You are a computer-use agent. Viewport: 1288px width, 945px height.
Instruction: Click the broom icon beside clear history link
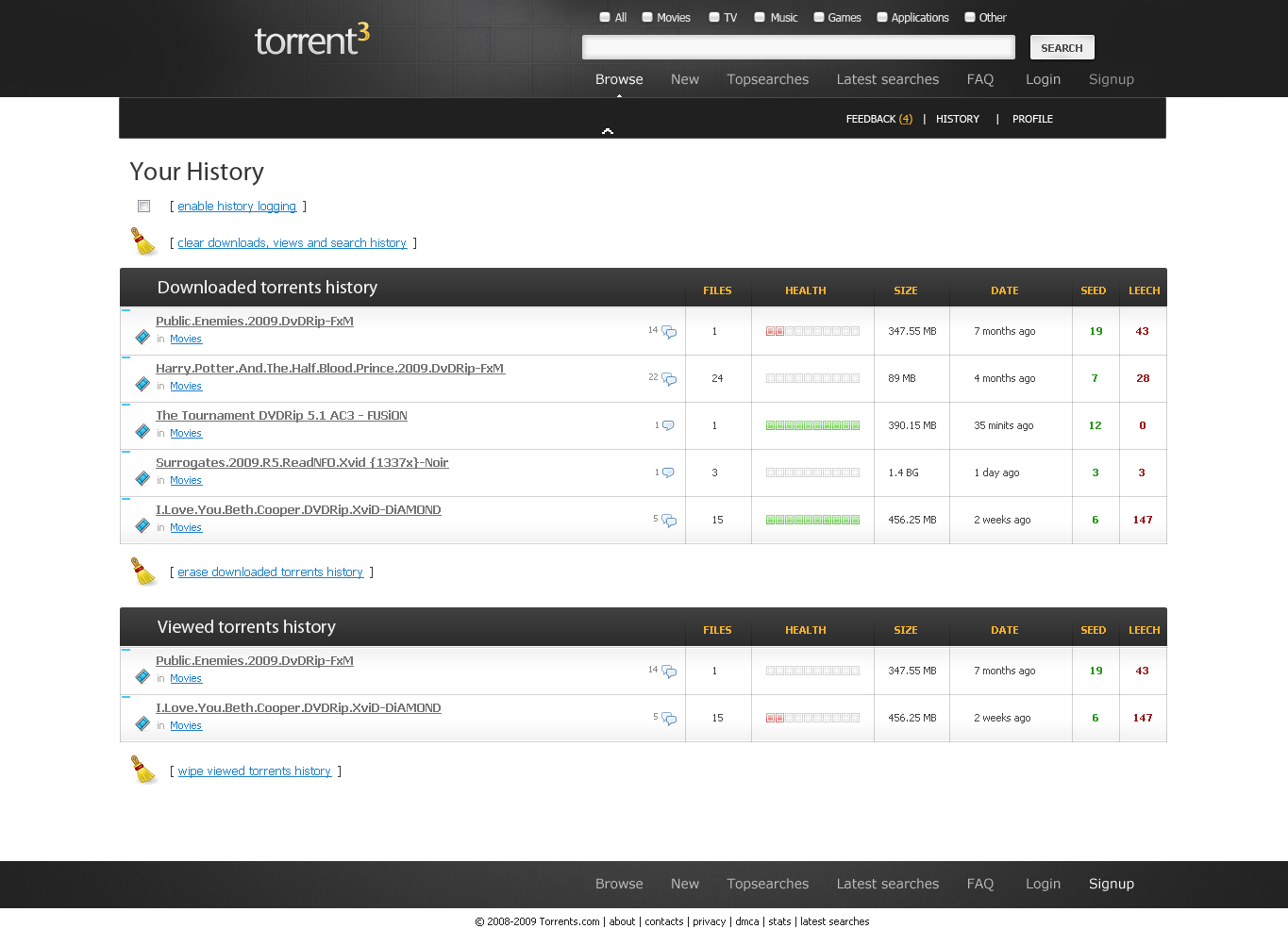tap(143, 241)
